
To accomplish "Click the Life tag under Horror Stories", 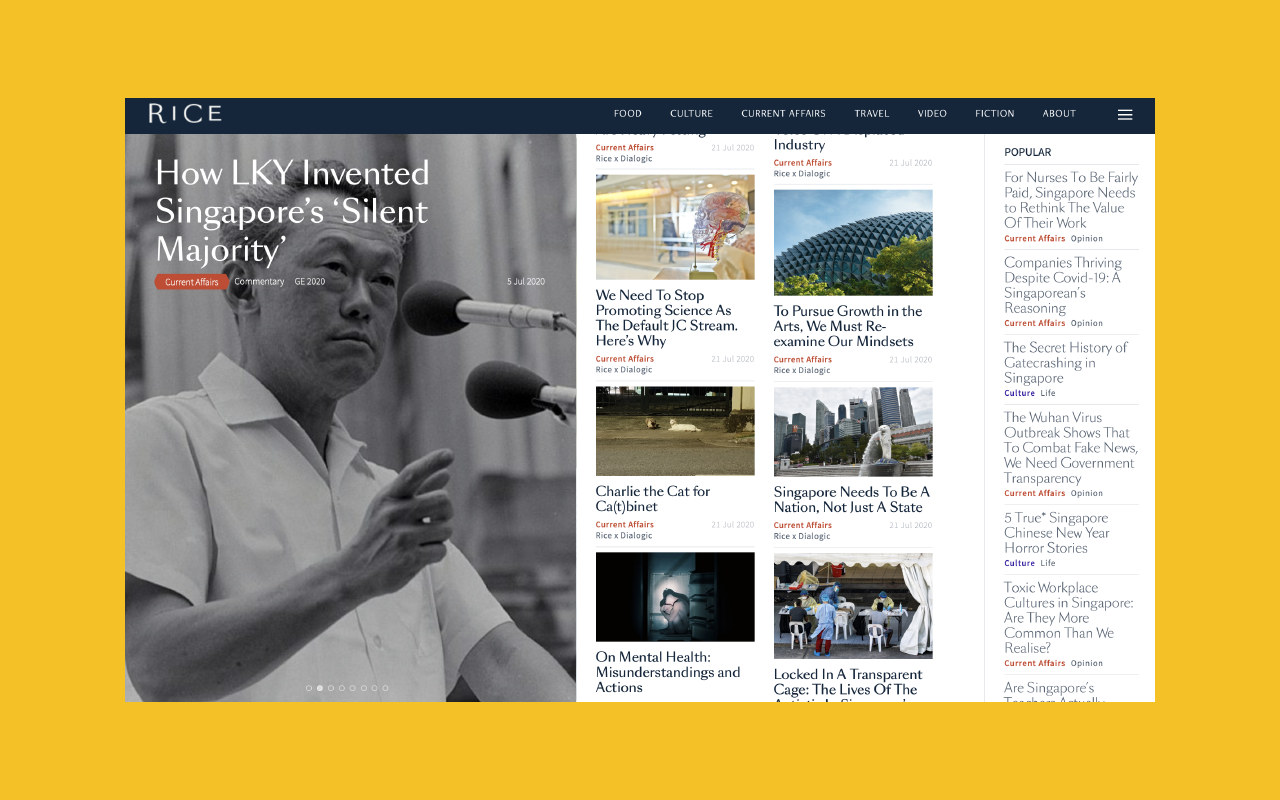I will (x=1048, y=563).
